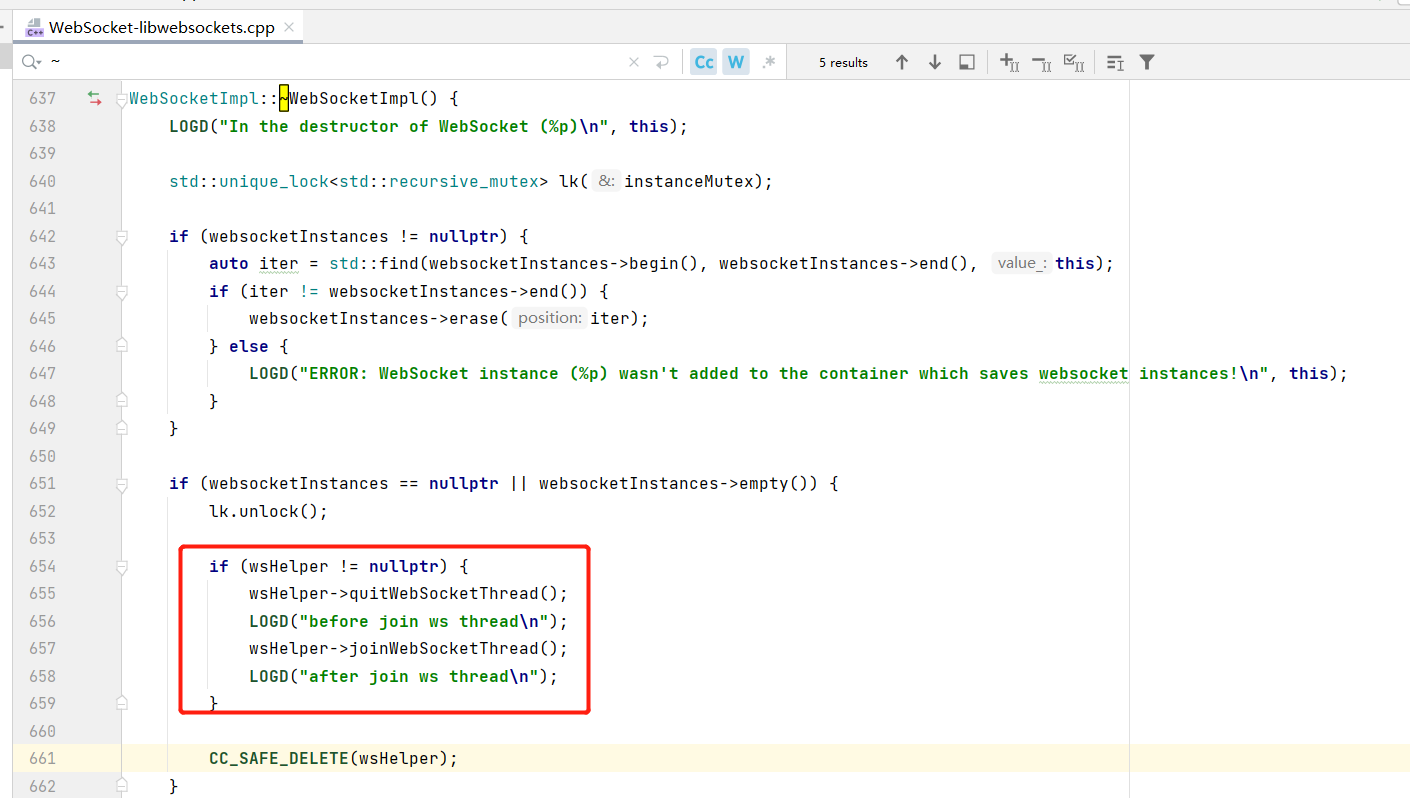Toggle the W whole-words option
This screenshot has height=798, width=1410.
pos(736,61)
